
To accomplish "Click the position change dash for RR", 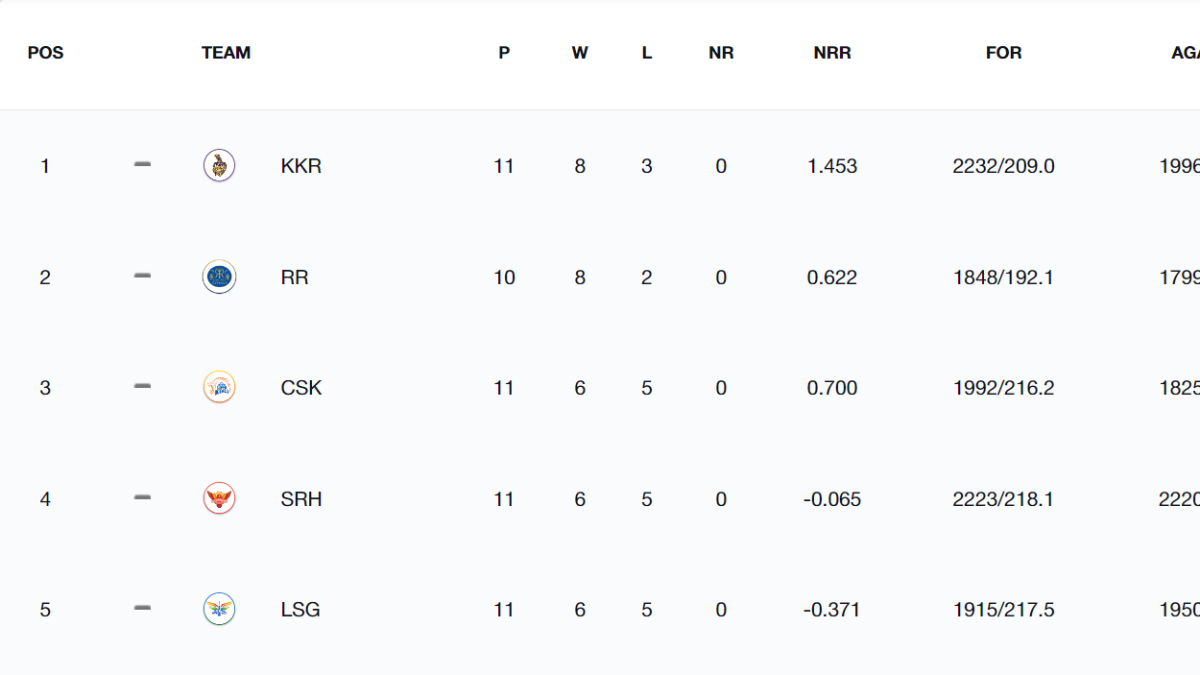I will point(142,276).
